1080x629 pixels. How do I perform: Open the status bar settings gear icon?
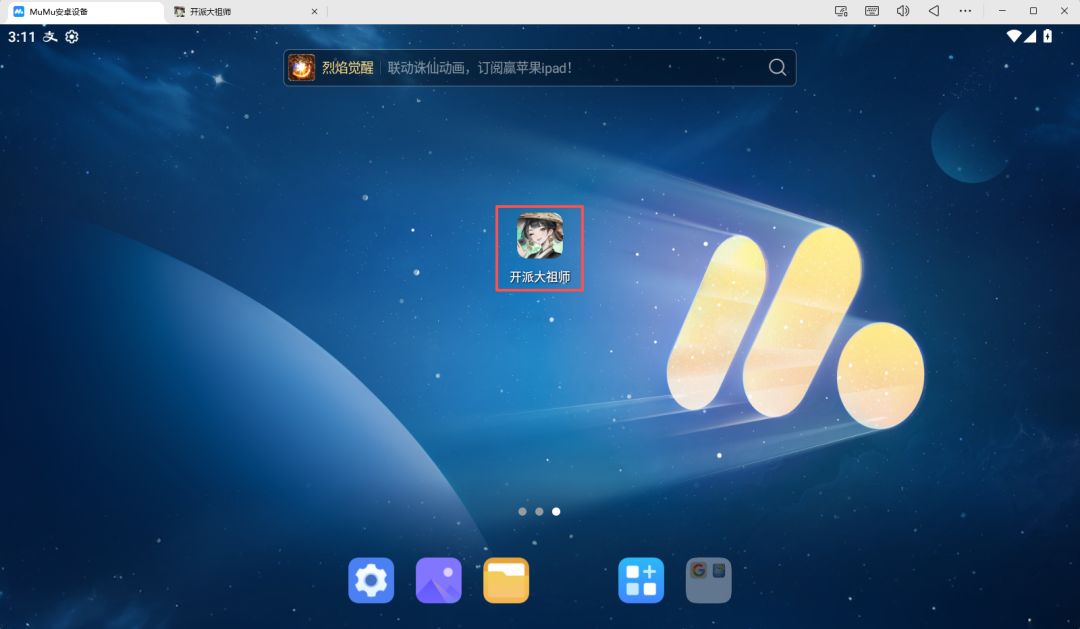tap(72, 37)
